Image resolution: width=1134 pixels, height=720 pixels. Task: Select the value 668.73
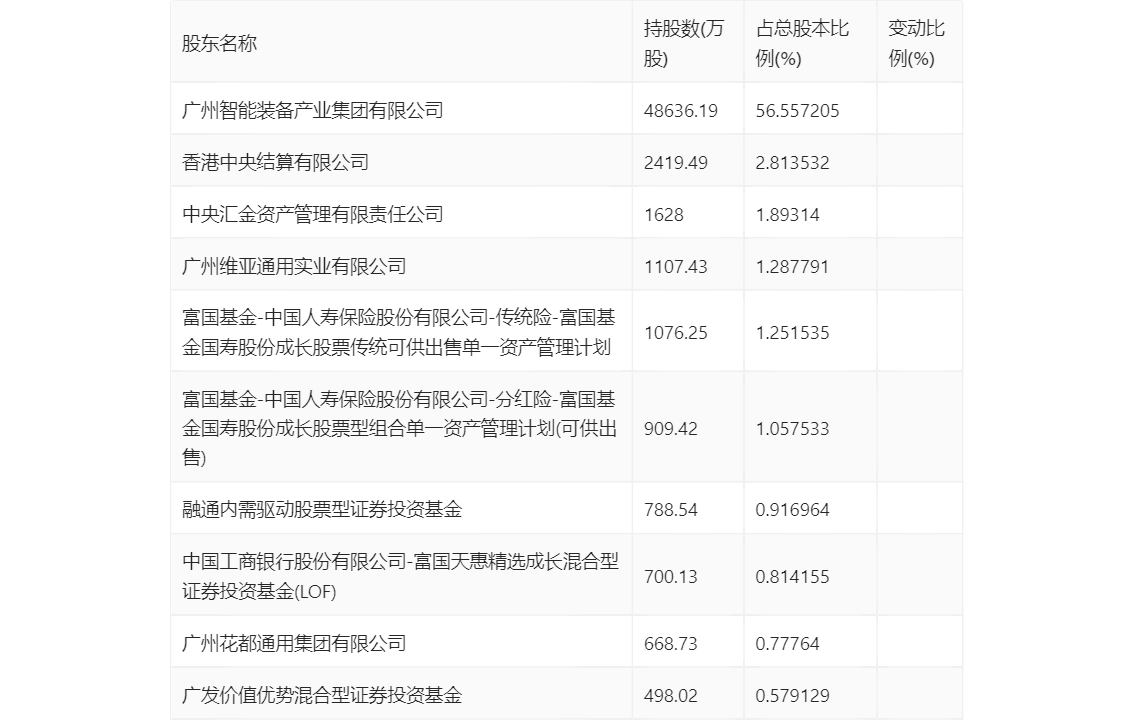coord(670,643)
